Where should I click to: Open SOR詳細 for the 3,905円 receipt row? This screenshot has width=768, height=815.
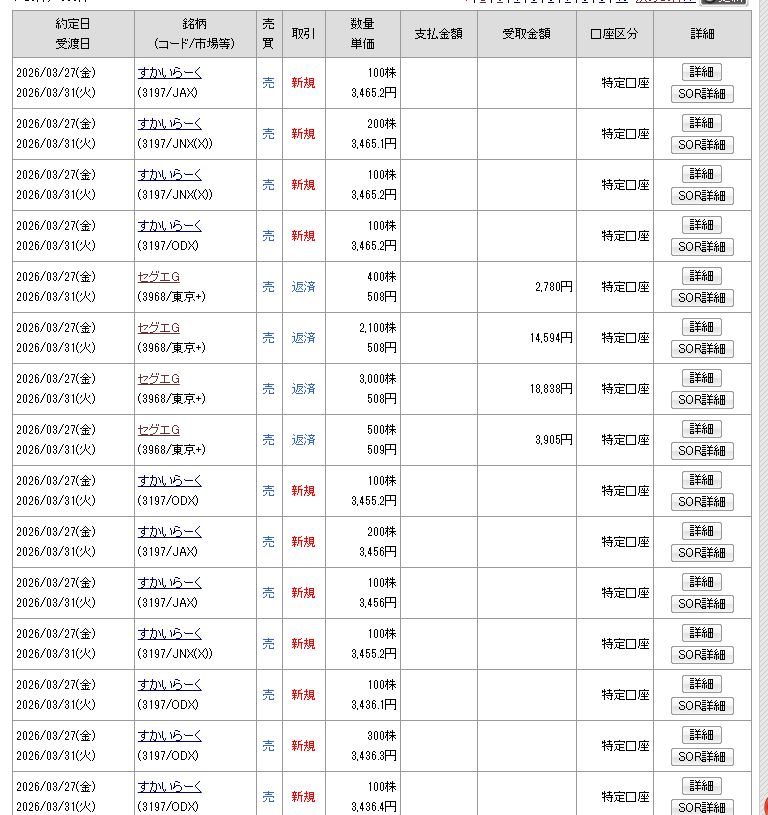702,451
